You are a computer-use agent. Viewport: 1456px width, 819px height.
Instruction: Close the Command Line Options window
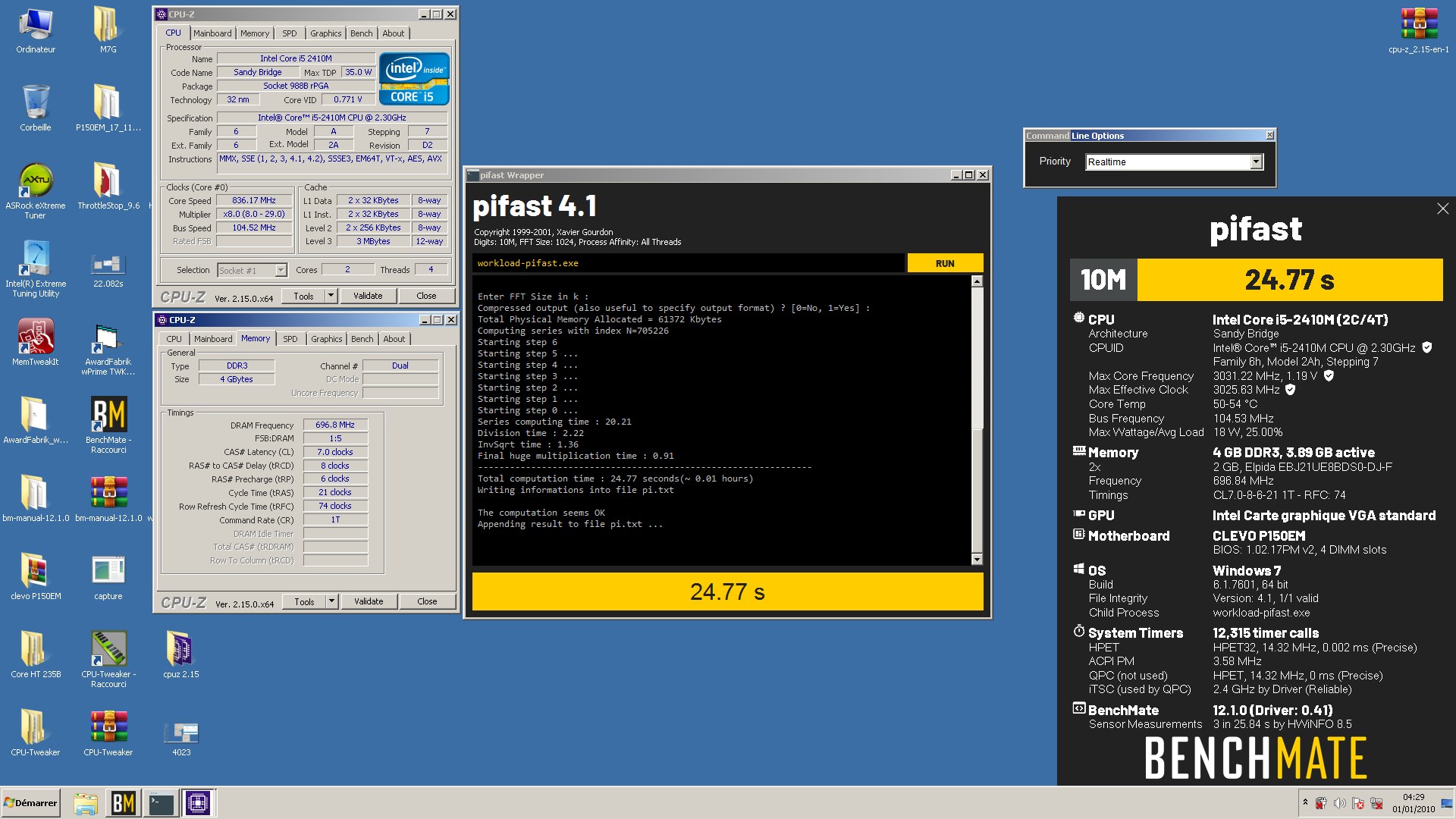point(1270,135)
